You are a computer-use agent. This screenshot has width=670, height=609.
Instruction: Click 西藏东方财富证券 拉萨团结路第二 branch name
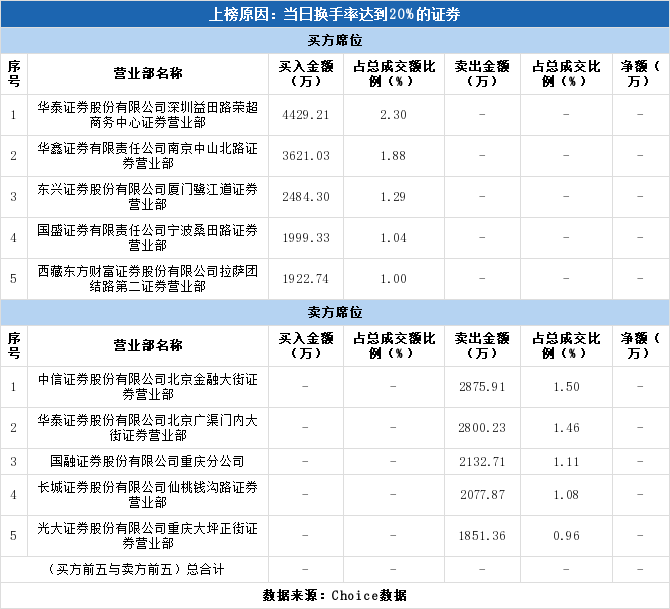[x=148, y=279]
